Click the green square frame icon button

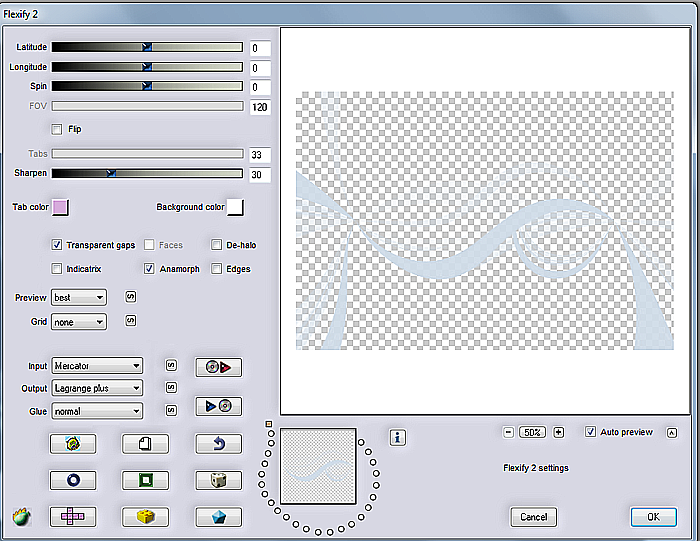pyautogui.click(x=146, y=480)
